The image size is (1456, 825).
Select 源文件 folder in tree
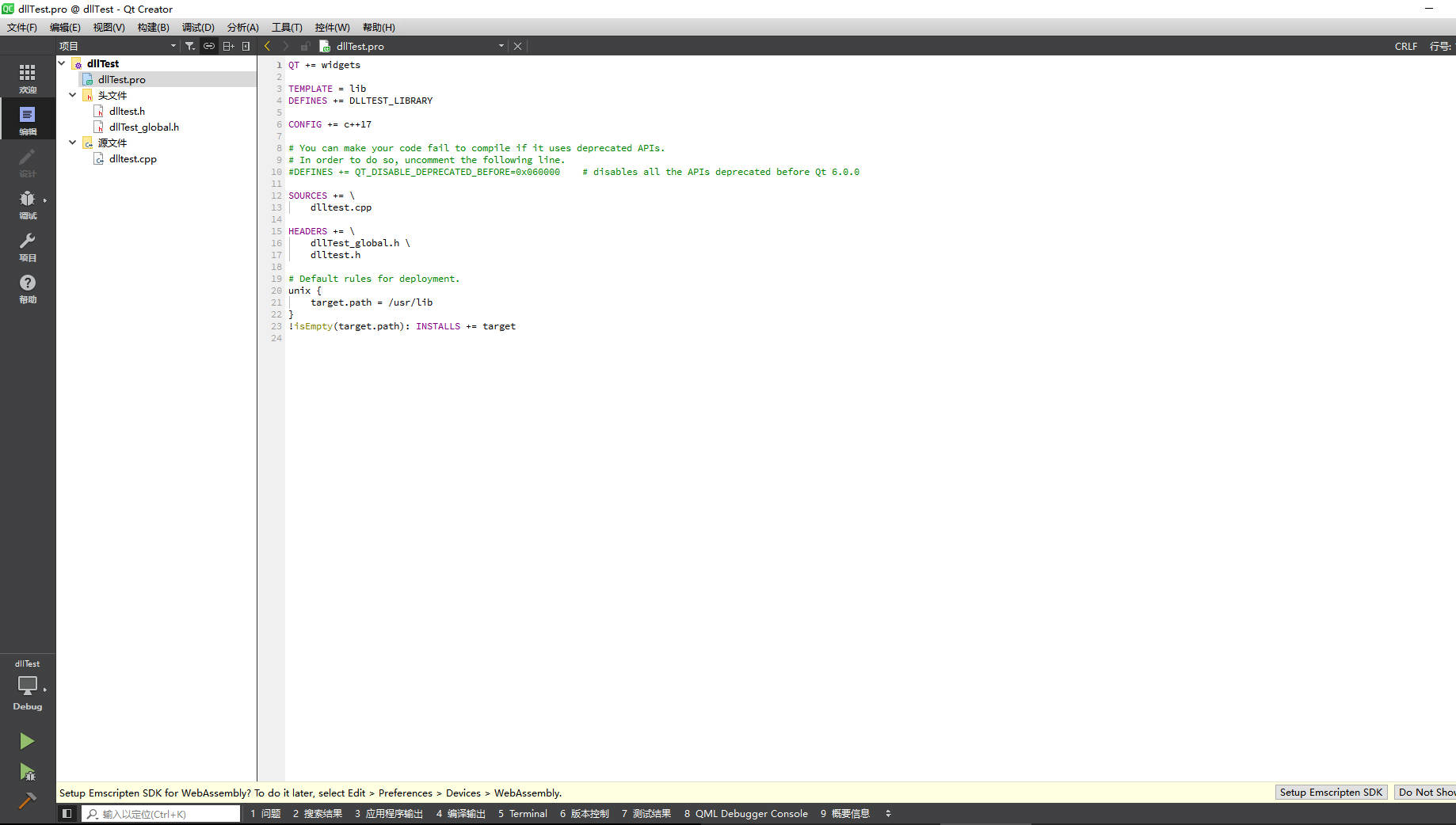(112, 143)
